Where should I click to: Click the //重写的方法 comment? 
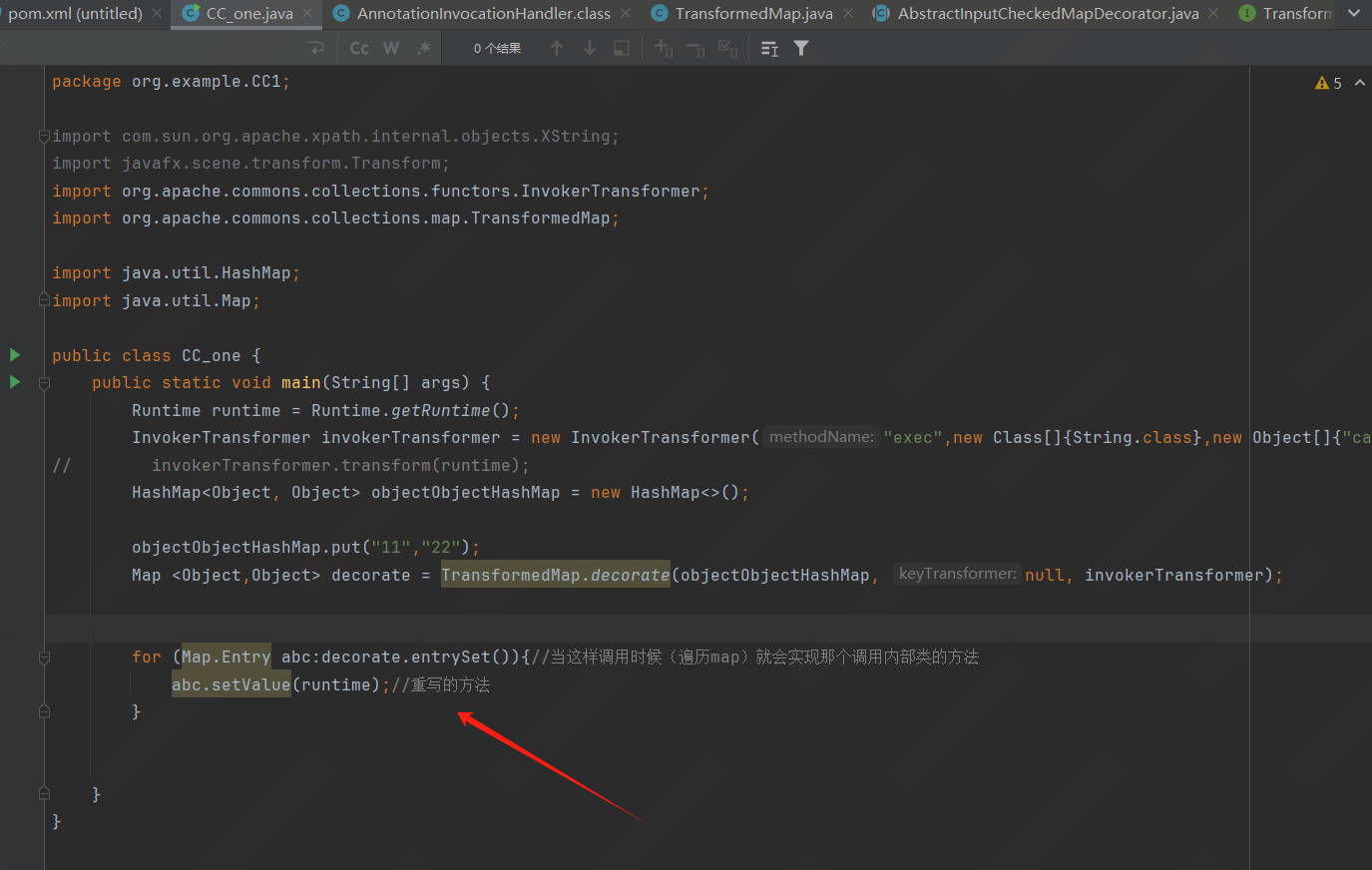point(440,685)
